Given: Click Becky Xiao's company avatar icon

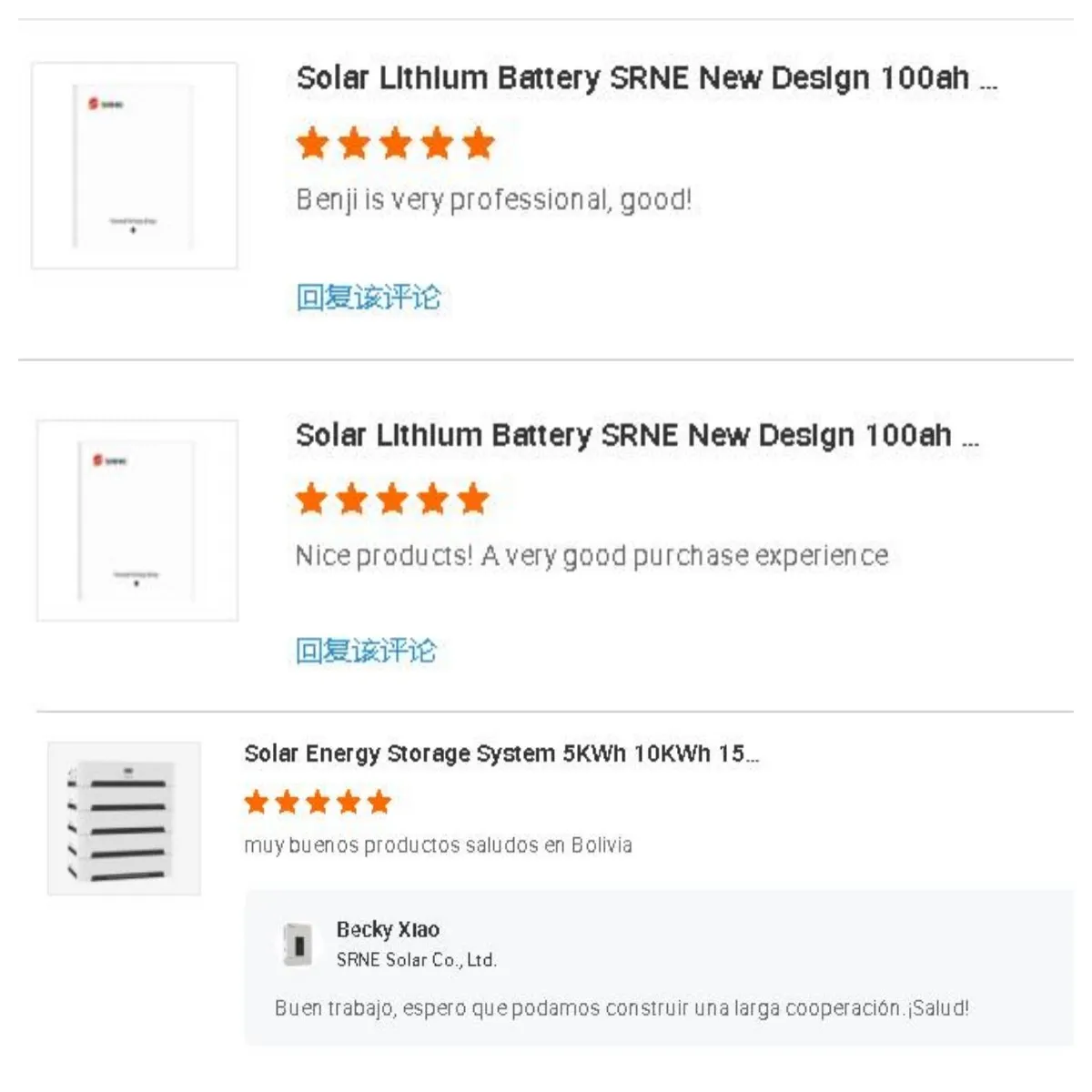Looking at the screenshot, I should (x=298, y=943).
